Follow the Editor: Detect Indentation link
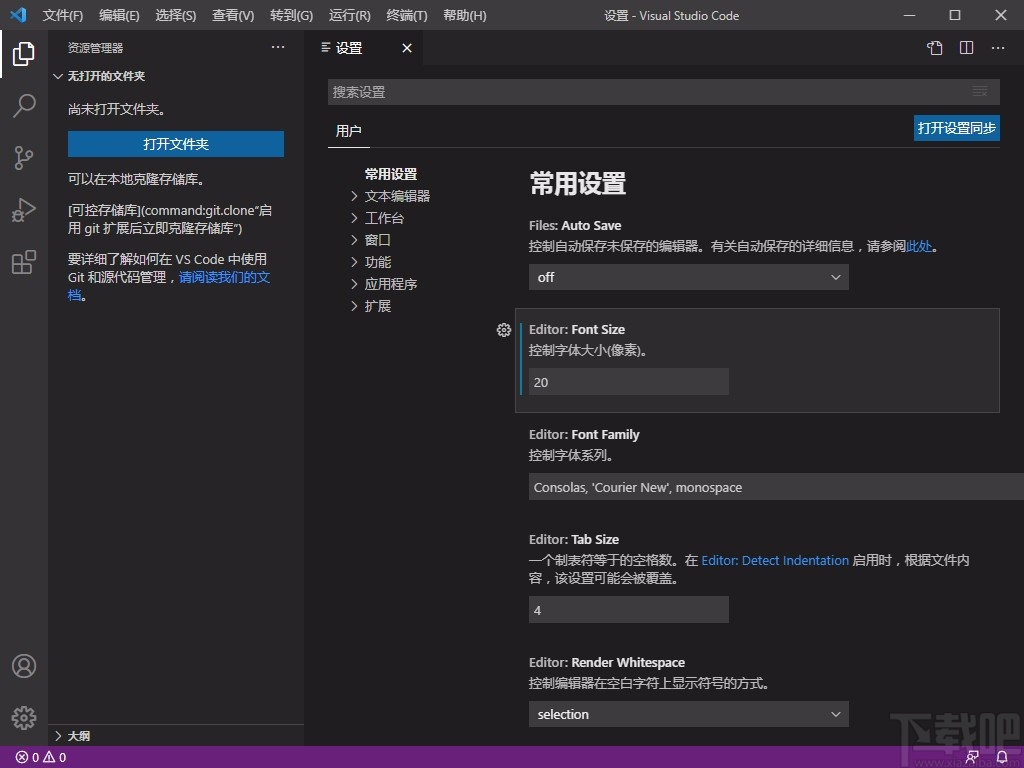The width and height of the screenshot is (1024, 768). pos(775,560)
